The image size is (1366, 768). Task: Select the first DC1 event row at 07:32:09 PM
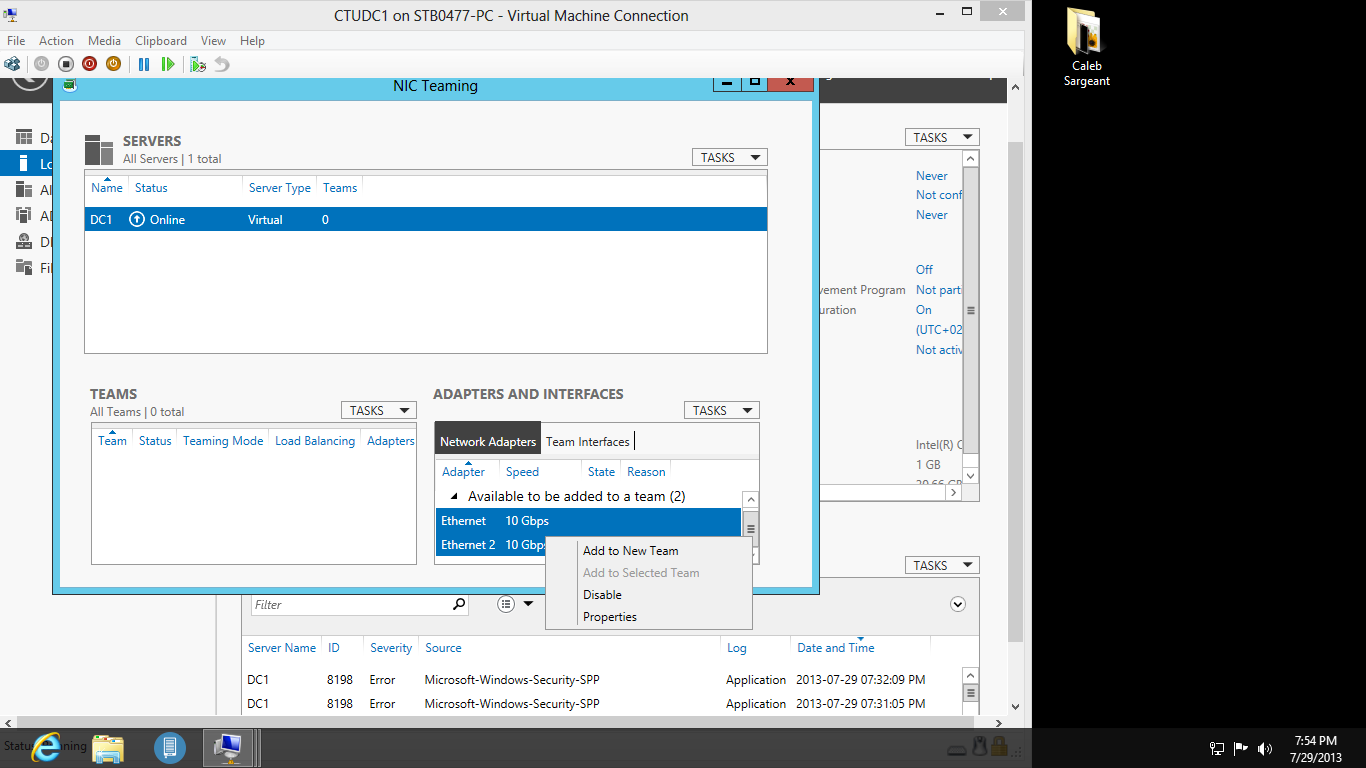point(603,680)
